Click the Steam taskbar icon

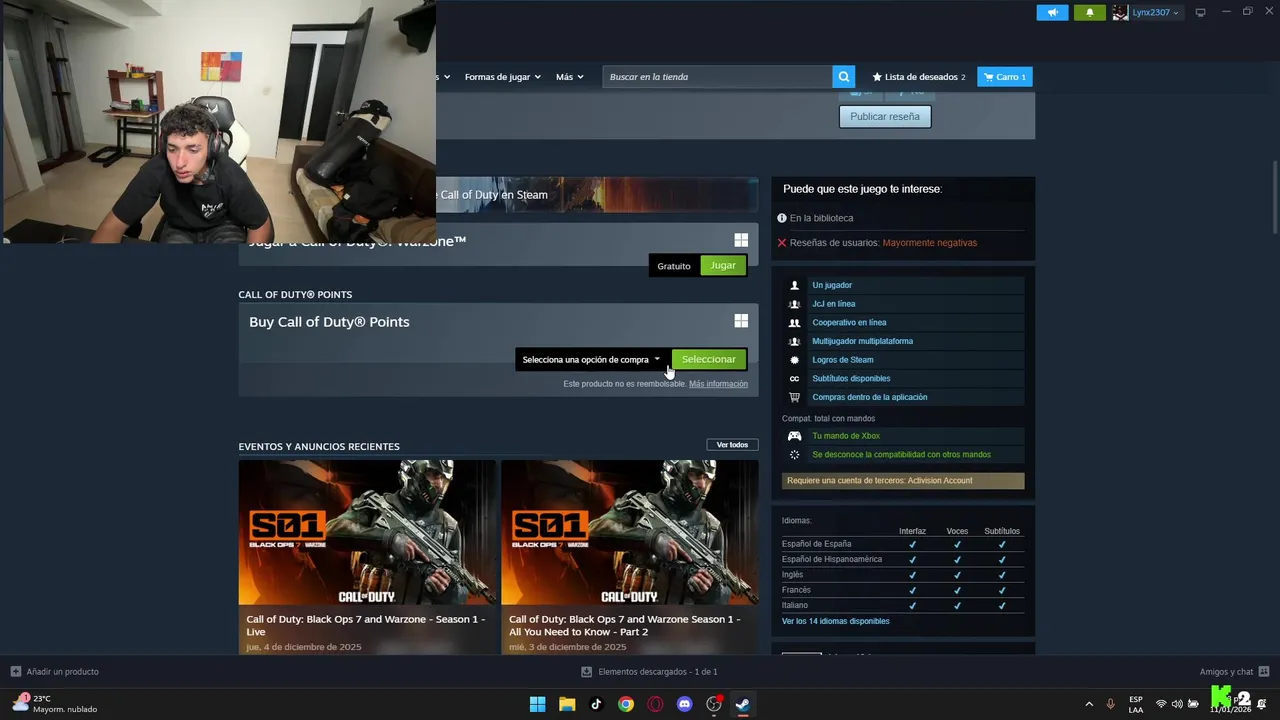[743, 704]
